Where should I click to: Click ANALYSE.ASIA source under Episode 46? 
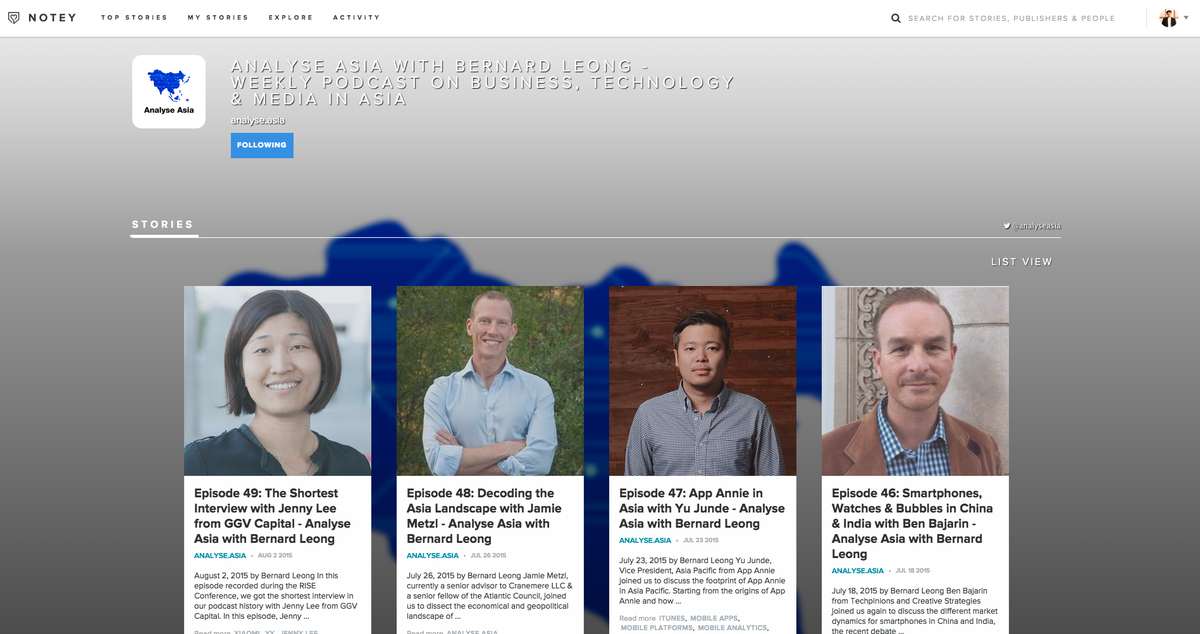click(857, 570)
